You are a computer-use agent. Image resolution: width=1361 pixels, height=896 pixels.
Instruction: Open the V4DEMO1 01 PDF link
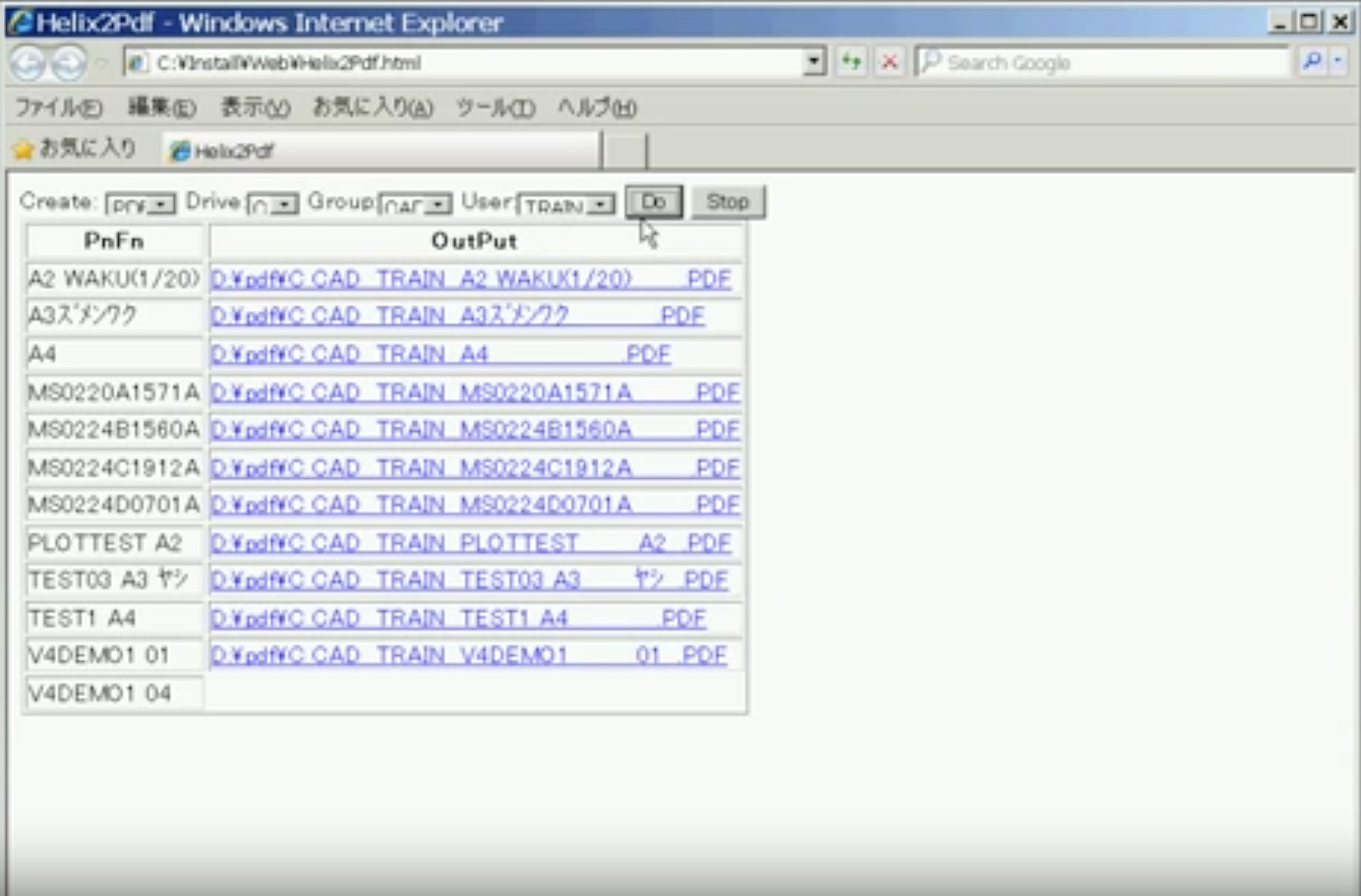pos(469,655)
